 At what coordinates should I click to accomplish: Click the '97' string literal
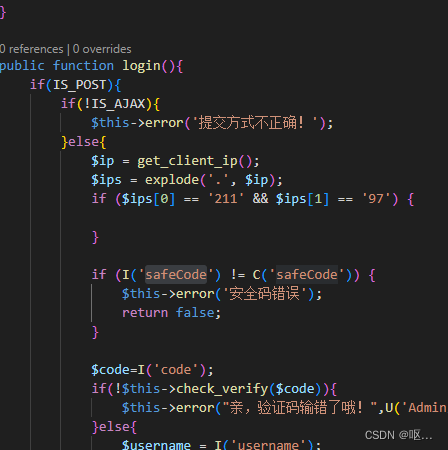coord(376,199)
